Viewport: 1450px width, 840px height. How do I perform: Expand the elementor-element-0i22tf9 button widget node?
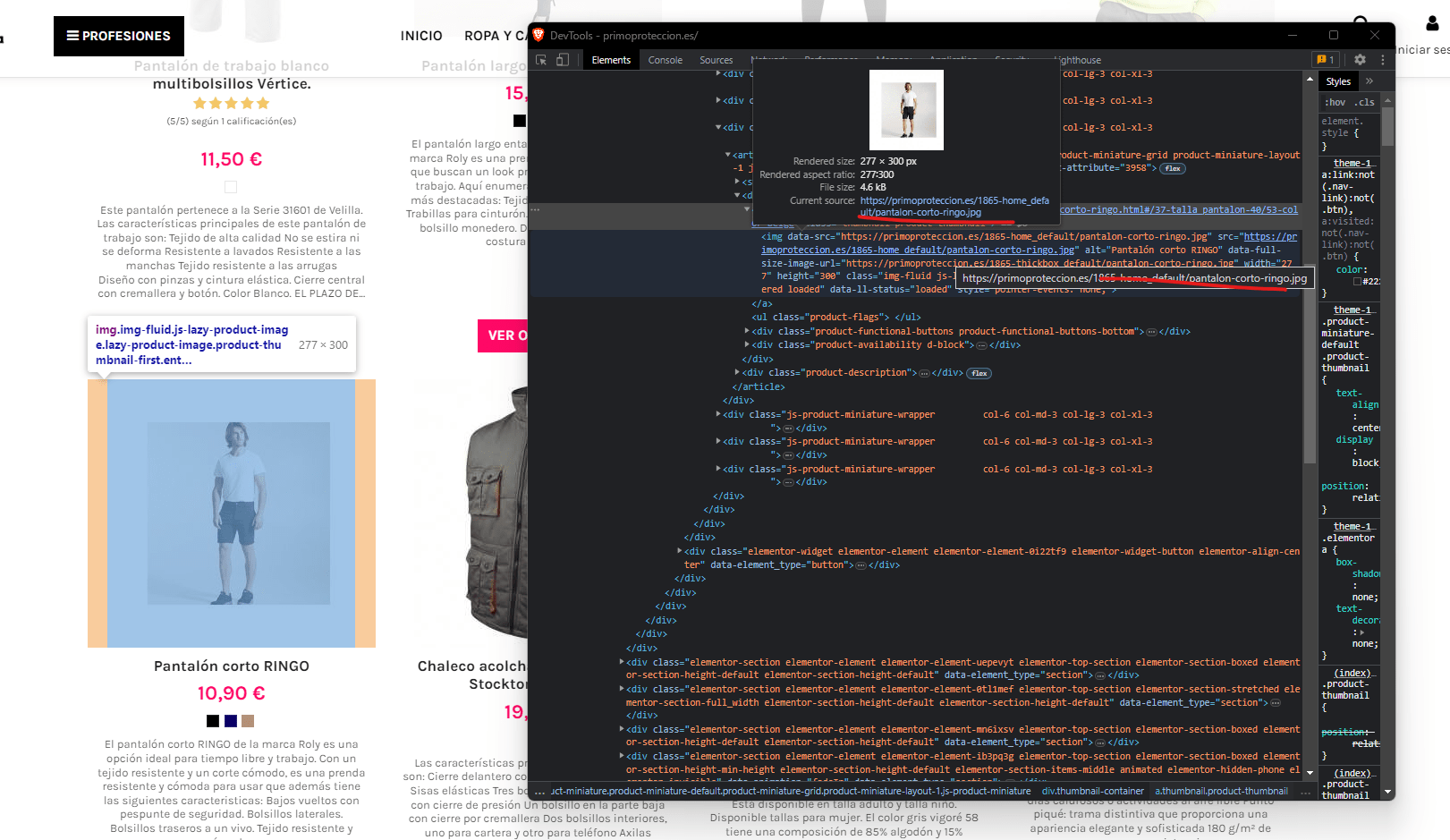pos(679,551)
